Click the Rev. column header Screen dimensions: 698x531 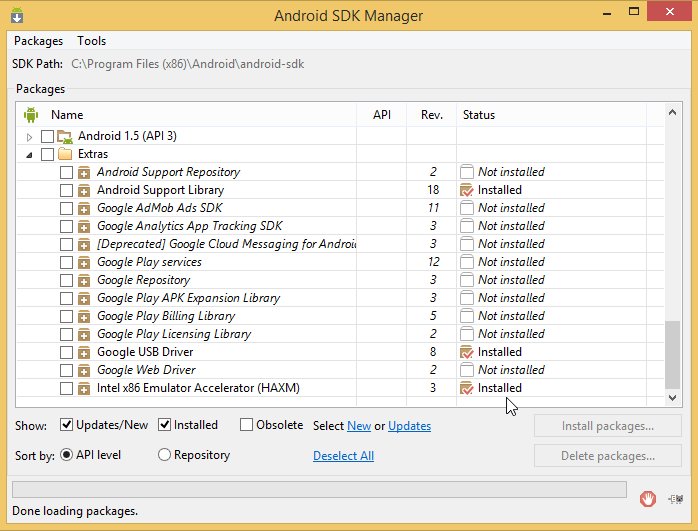(x=431, y=115)
